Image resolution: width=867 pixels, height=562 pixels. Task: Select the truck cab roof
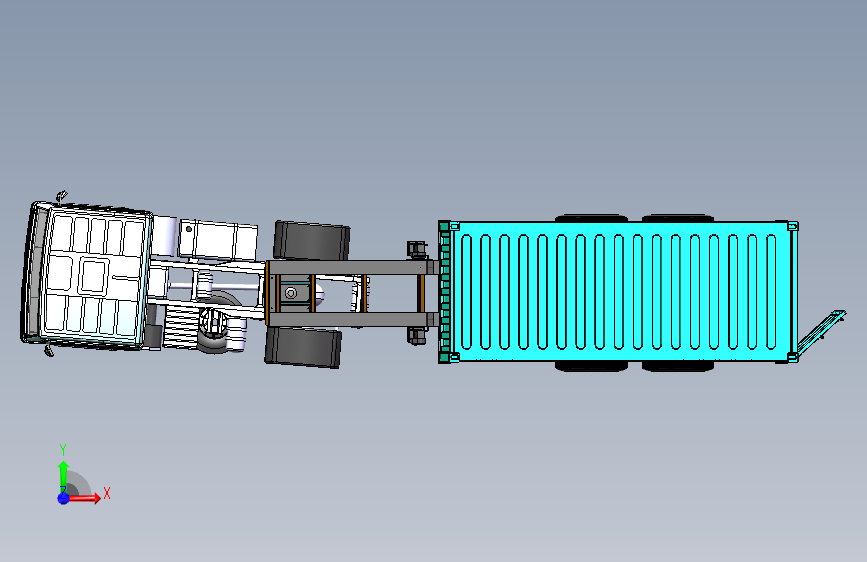tap(94, 278)
